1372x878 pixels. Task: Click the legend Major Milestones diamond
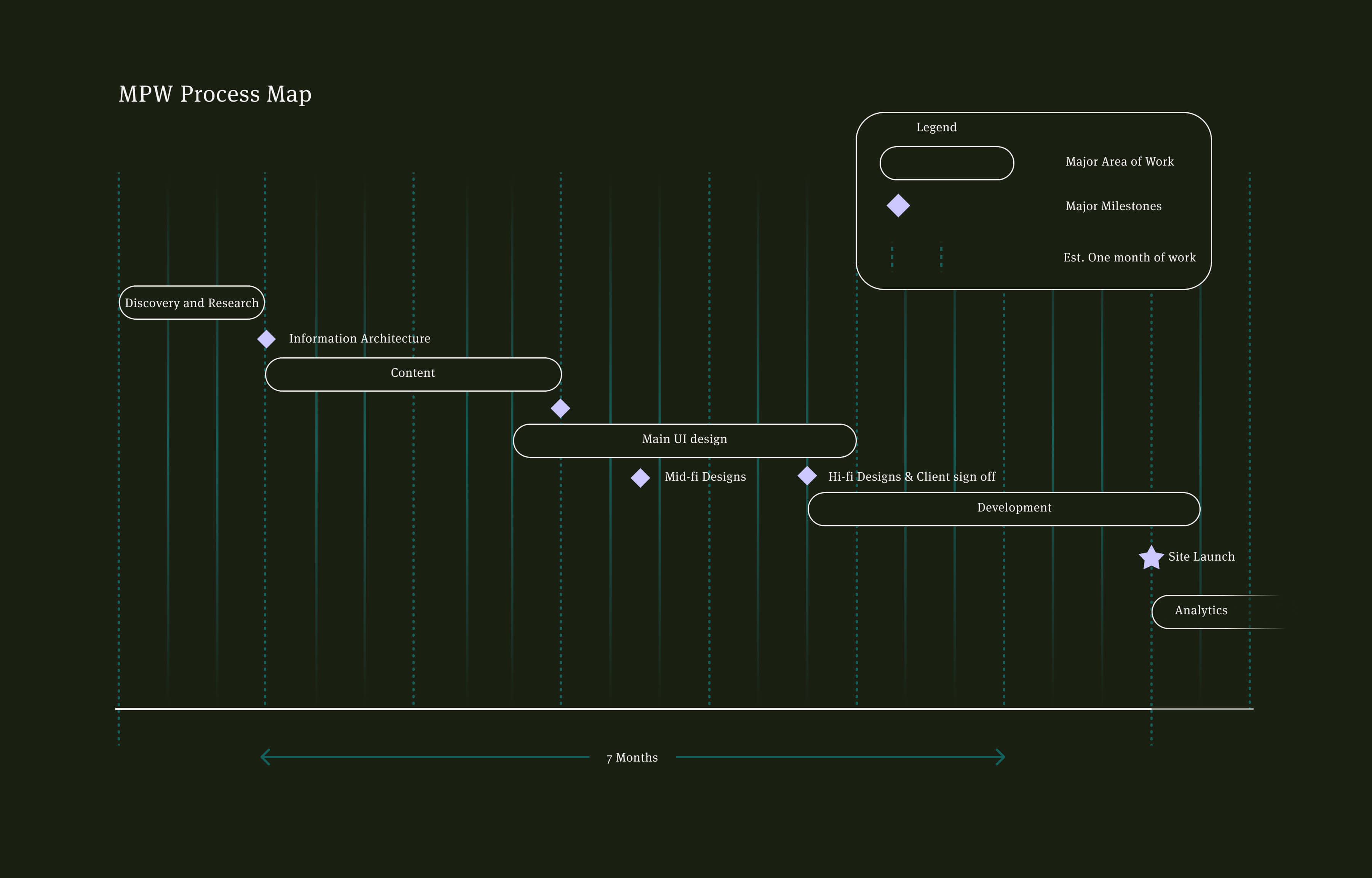coord(898,206)
